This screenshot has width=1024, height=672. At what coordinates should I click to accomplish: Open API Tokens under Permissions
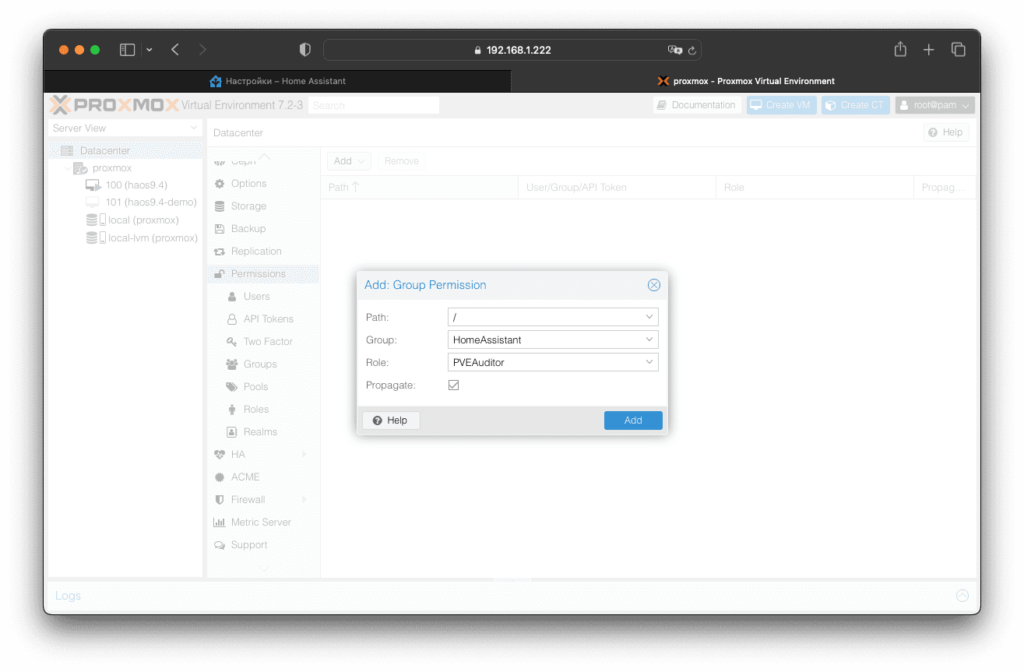[263, 319]
